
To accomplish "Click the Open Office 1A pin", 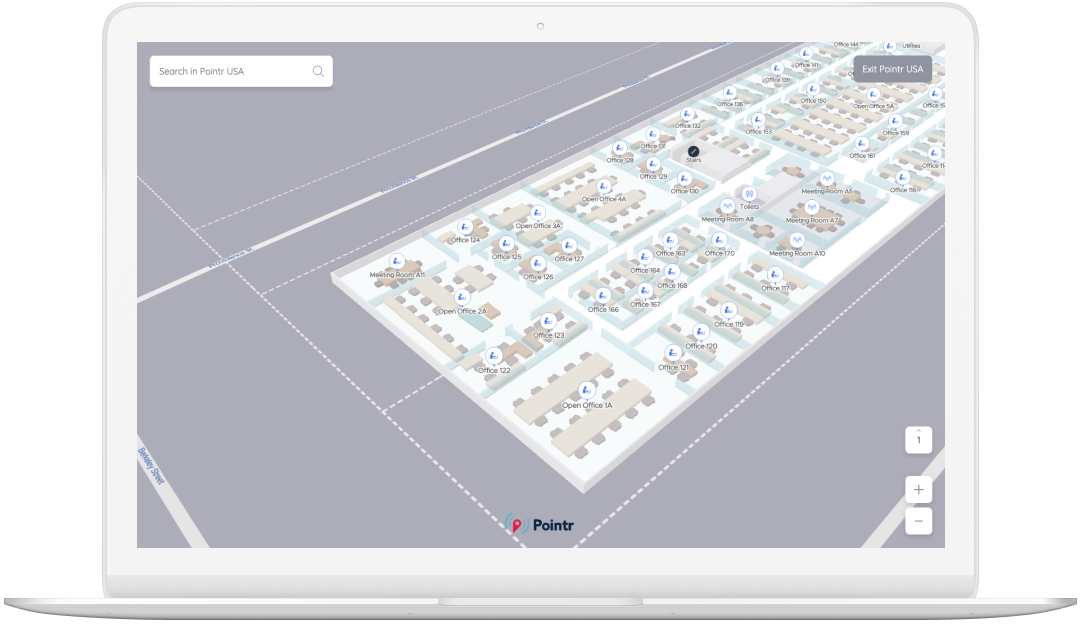I will pos(585,390).
